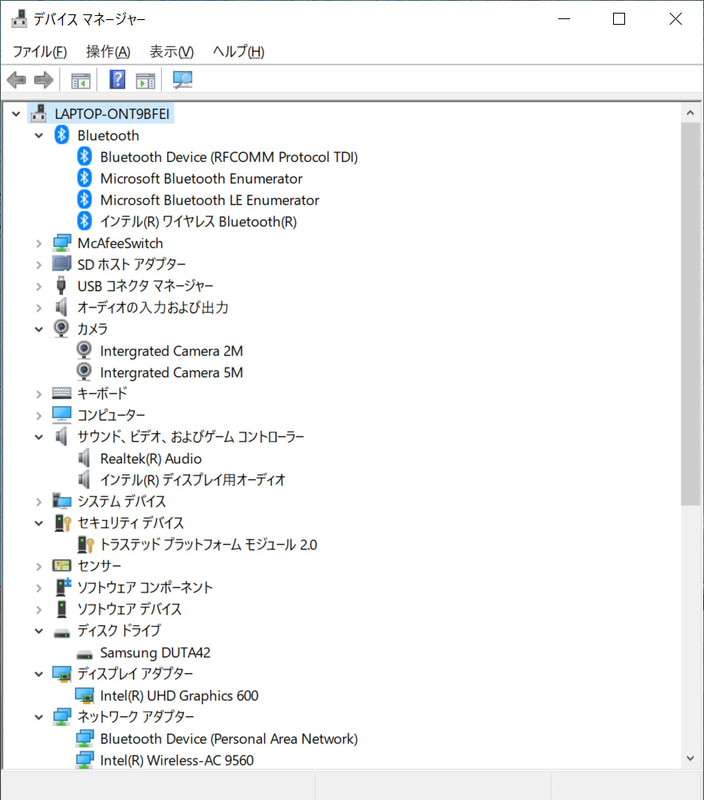Expand the オーディオの入力および出力 category

39,308
